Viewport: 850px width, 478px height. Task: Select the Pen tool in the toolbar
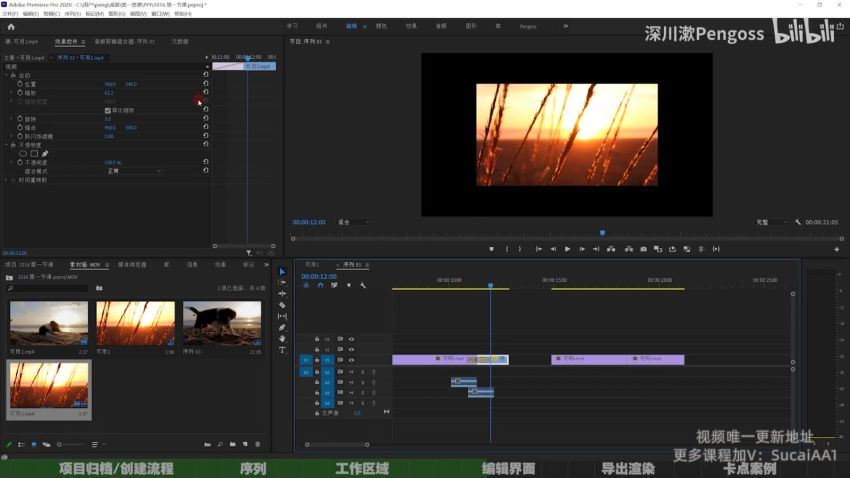point(282,327)
